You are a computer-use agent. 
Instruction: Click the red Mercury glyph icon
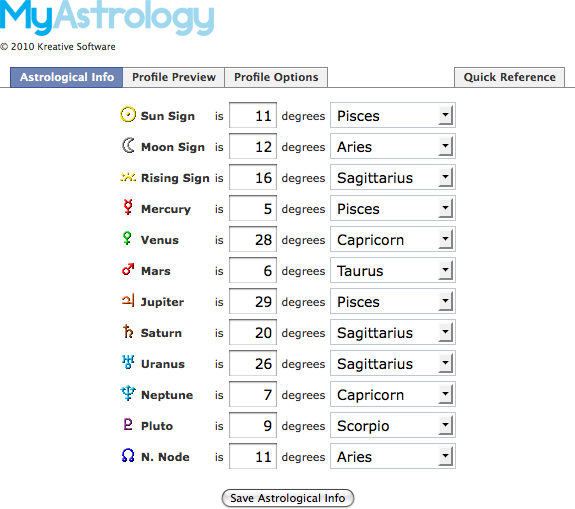(x=128, y=207)
